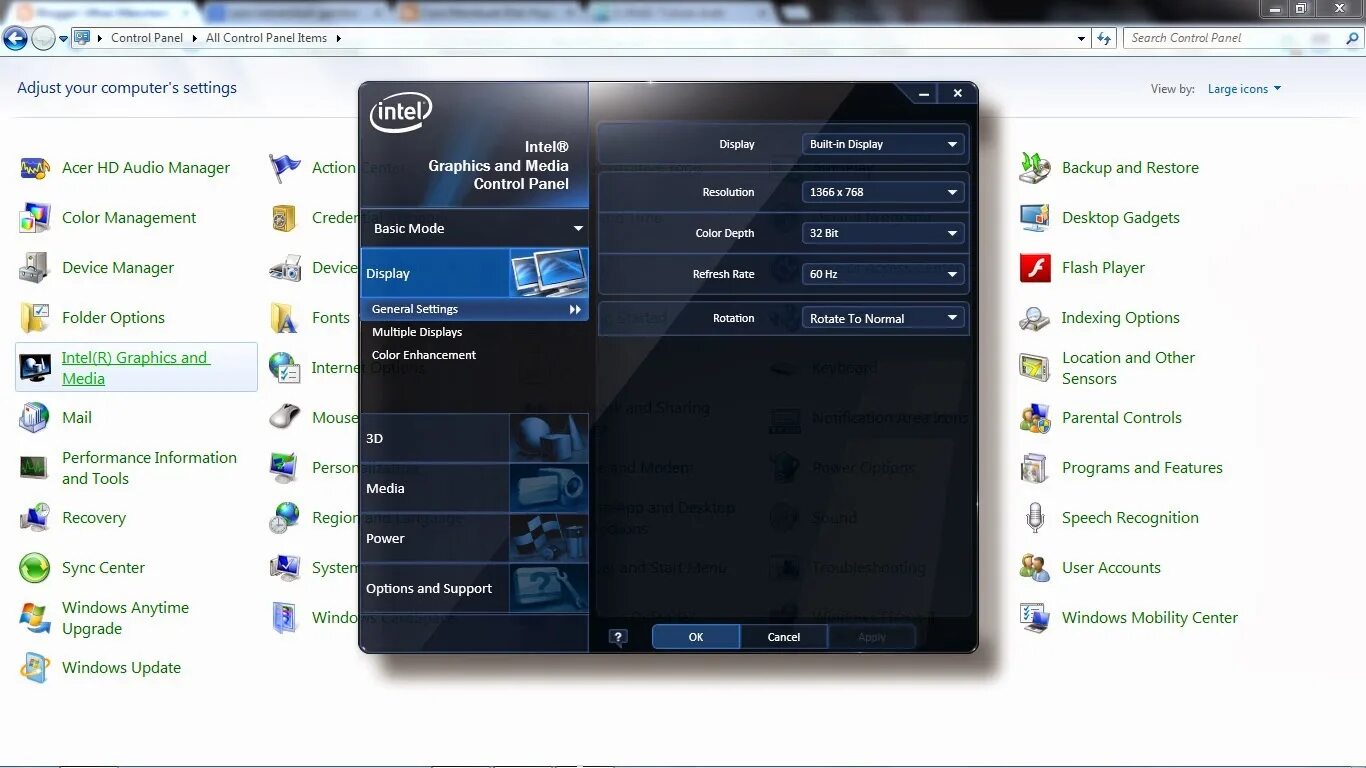Screen dimensions: 1366x768
Task: Open the Refresh Rate dropdown
Action: (x=883, y=274)
